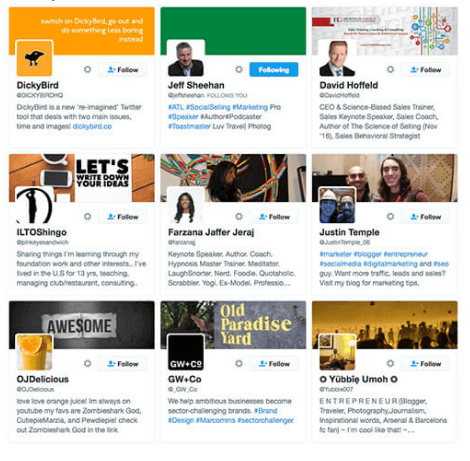Follow Justin Temple
Screen dimensions: 470x461
point(425,217)
